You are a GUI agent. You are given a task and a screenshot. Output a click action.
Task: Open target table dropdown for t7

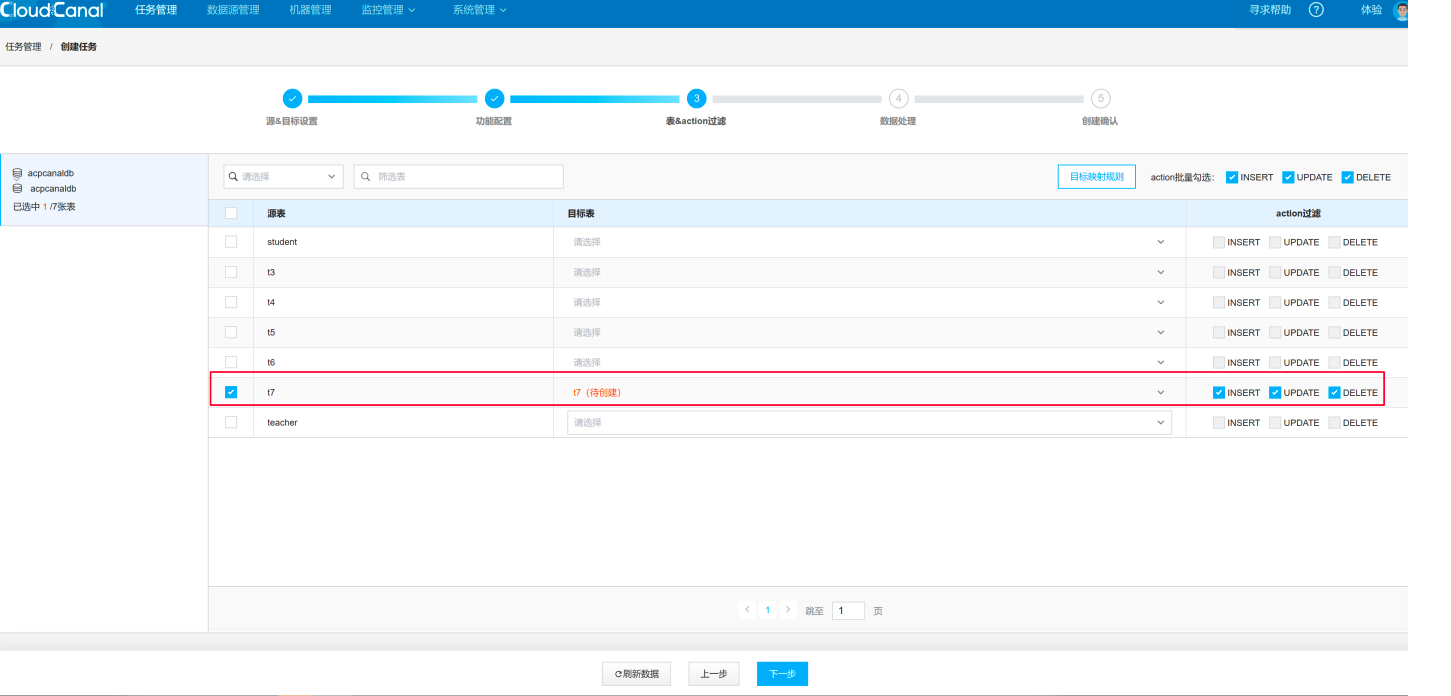click(869, 392)
